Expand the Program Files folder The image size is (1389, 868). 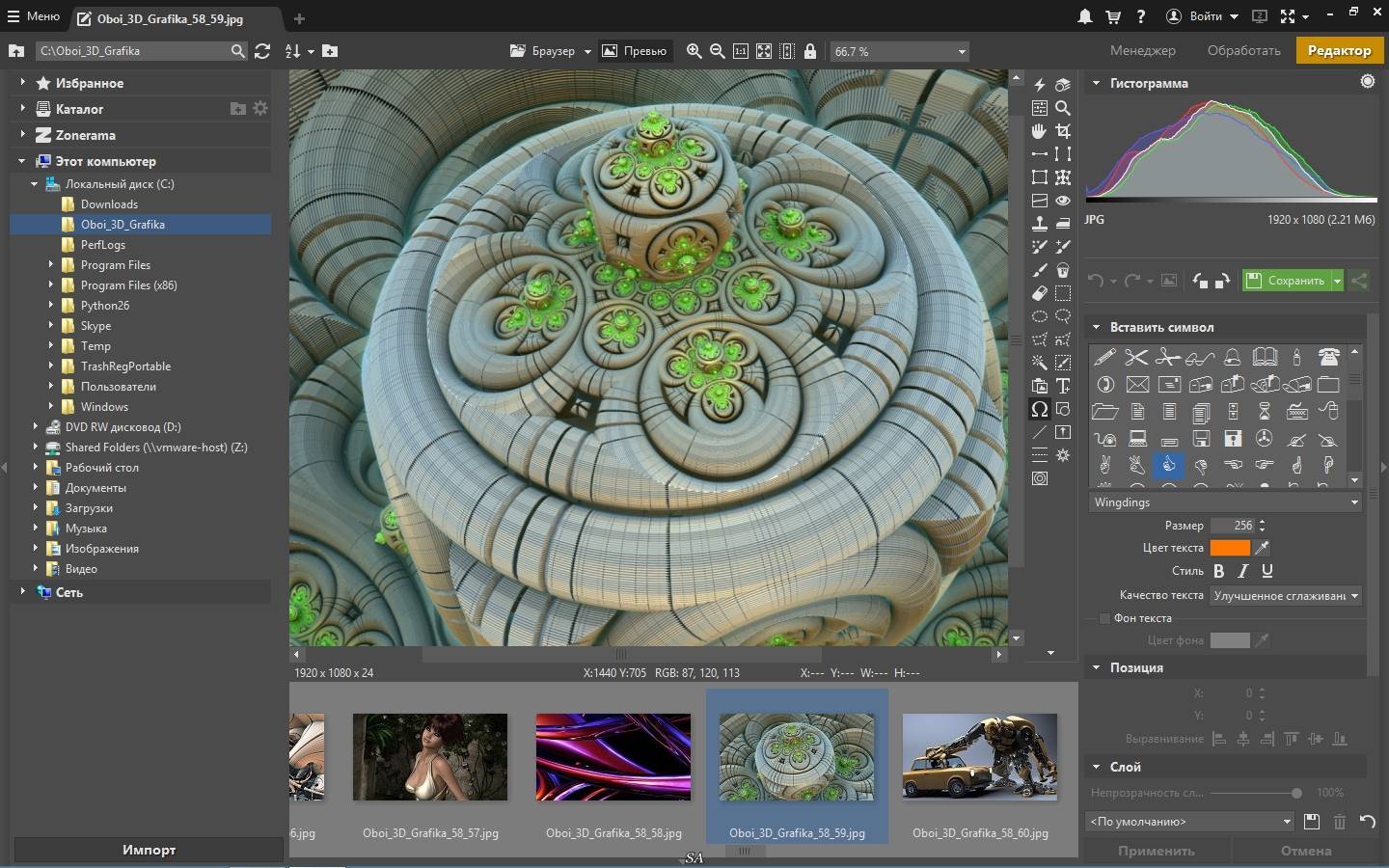pos(51,264)
